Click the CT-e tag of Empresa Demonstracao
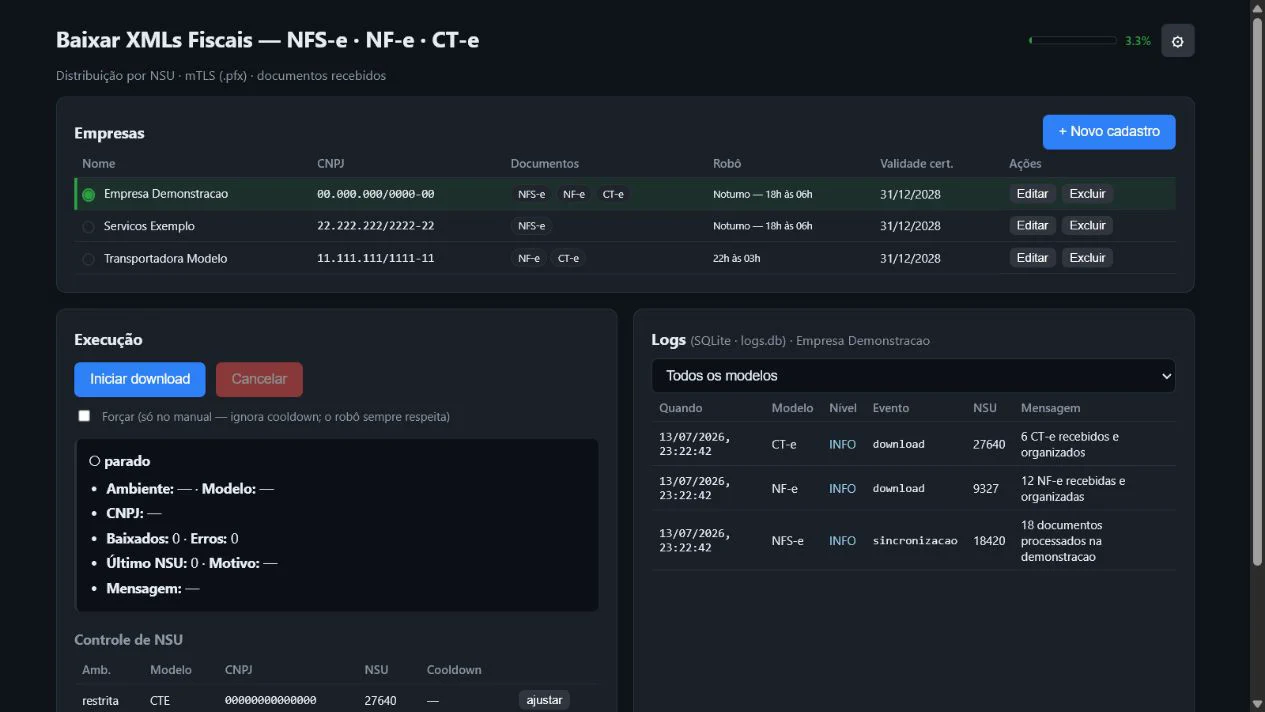The width and height of the screenshot is (1265, 712). pos(613,194)
